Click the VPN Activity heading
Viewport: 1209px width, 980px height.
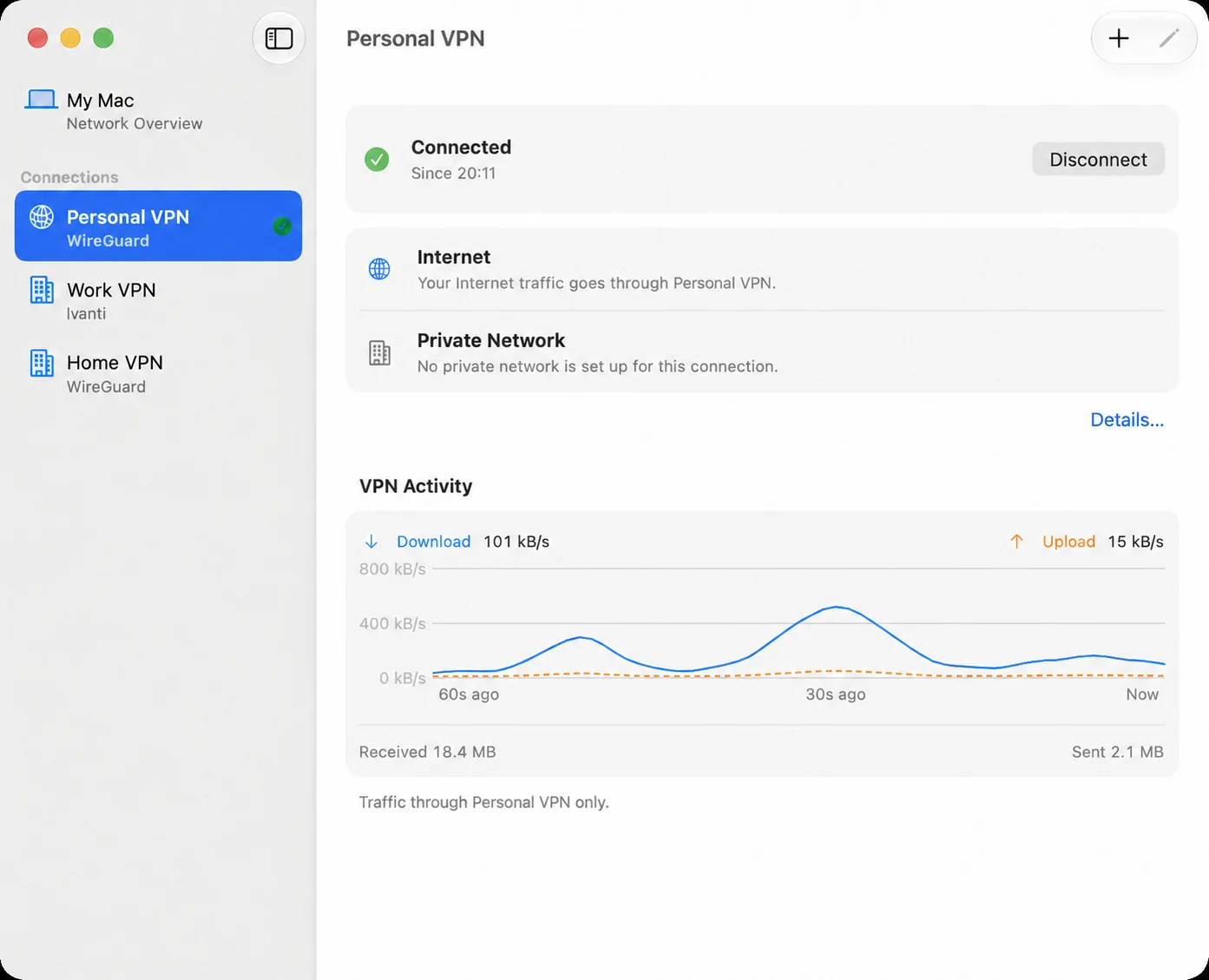click(416, 486)
